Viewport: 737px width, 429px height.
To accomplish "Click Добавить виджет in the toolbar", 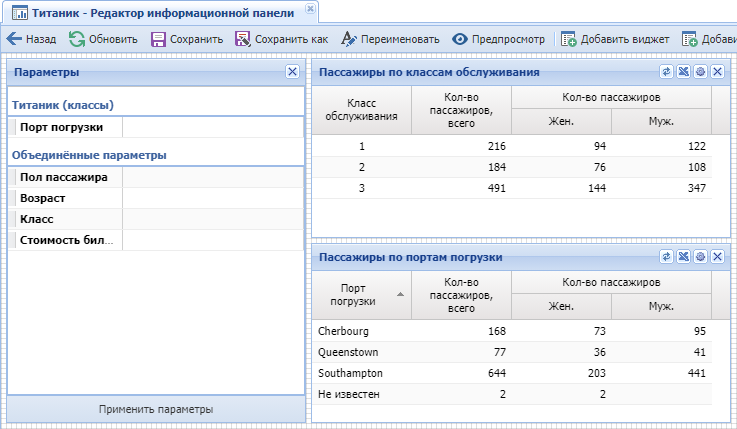I will click(x=615, y=39).
